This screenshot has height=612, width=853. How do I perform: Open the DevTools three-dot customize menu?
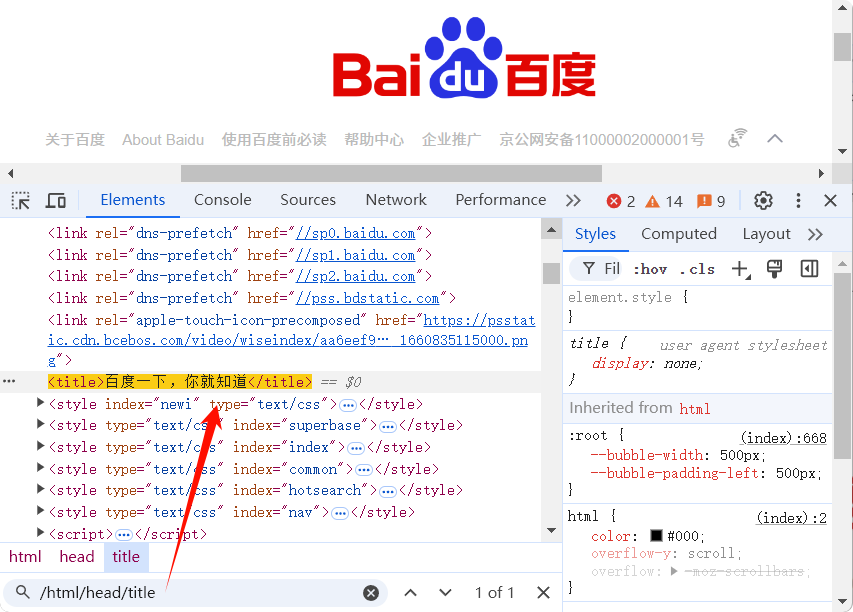pos(798,201)
